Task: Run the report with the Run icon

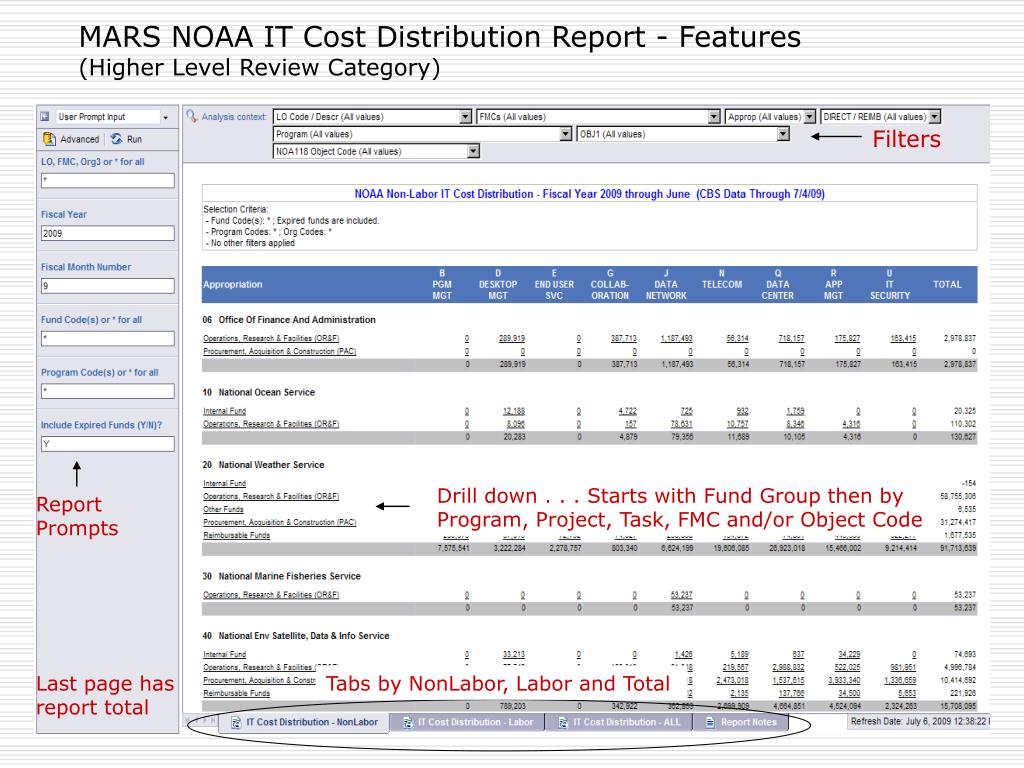Action: click(x=116, y=139)
